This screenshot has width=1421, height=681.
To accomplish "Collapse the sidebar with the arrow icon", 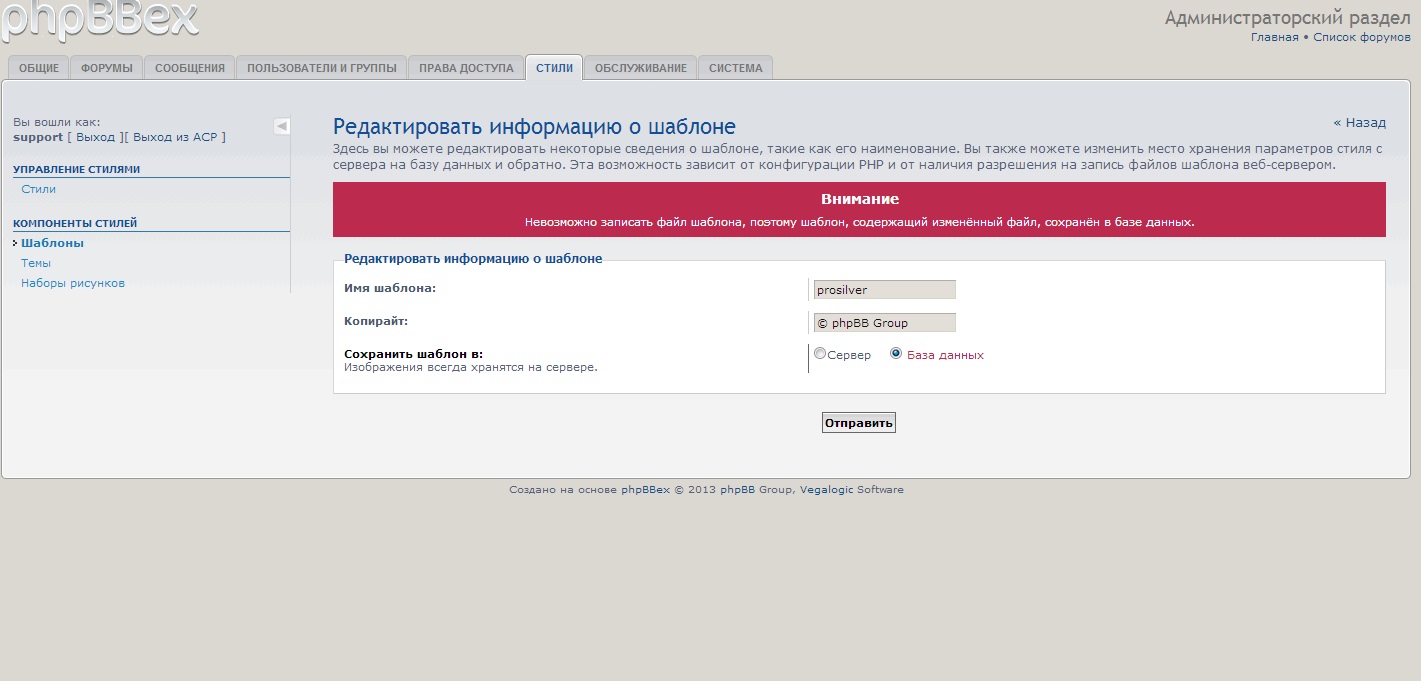I will click(x=282, y=126).
